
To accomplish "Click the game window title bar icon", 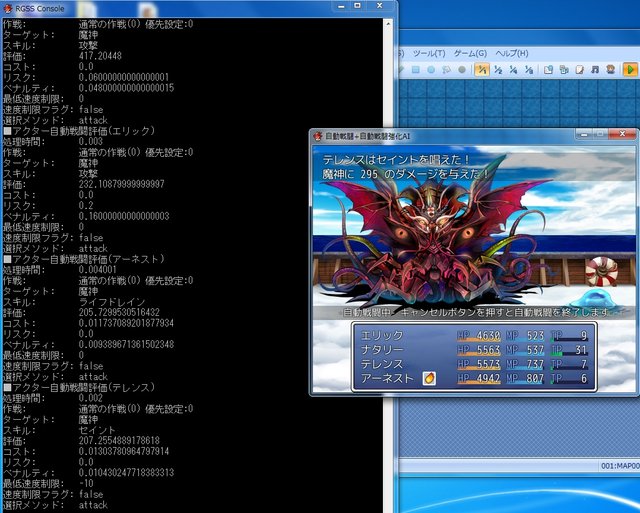I will (318, 136).
